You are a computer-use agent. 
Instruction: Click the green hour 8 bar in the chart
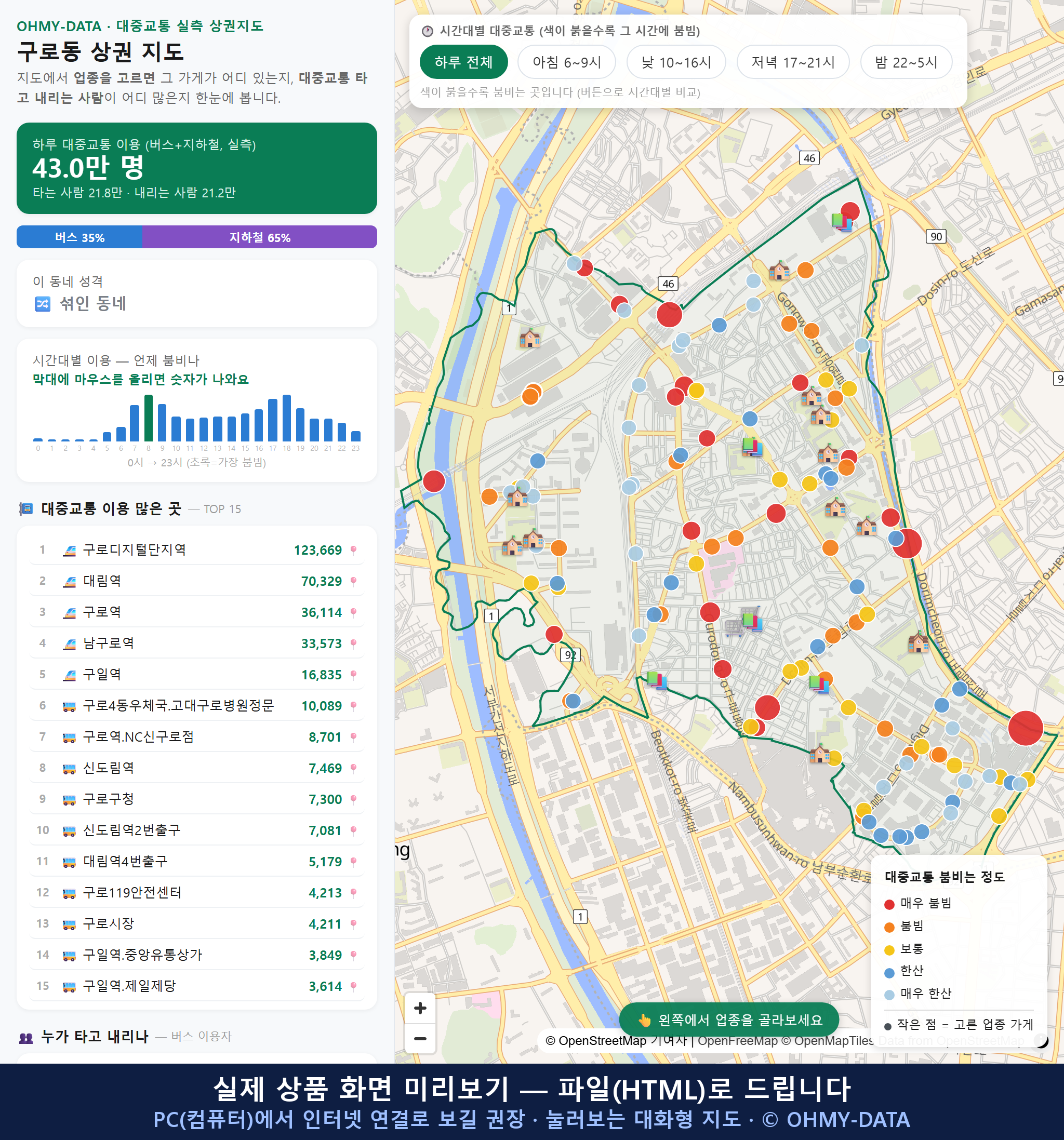click(x=149, y=418)
